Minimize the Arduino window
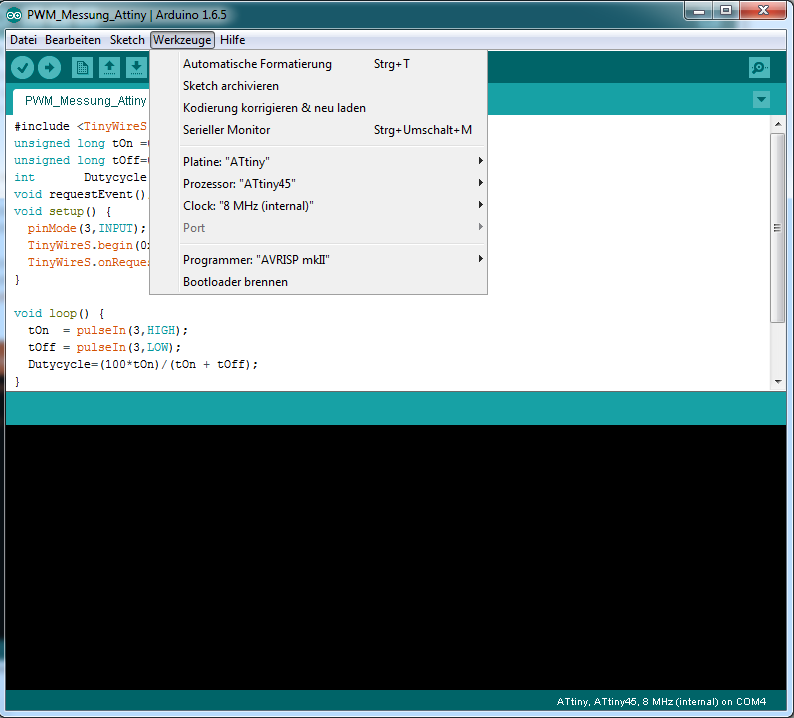The width and height of the screenshot is (794, 718). 699,11
